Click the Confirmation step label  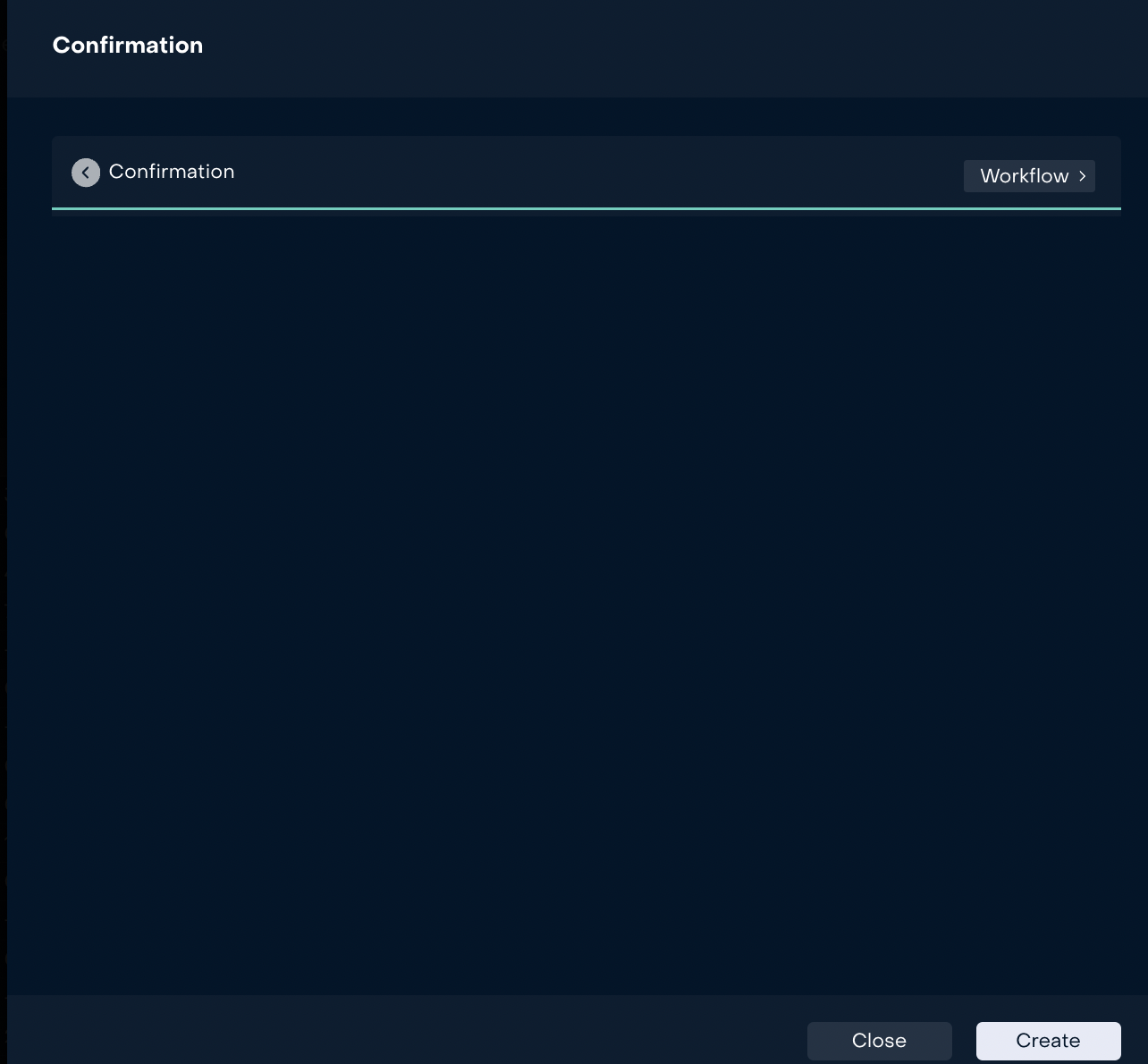pyautogui.click(x=172, y=172)
